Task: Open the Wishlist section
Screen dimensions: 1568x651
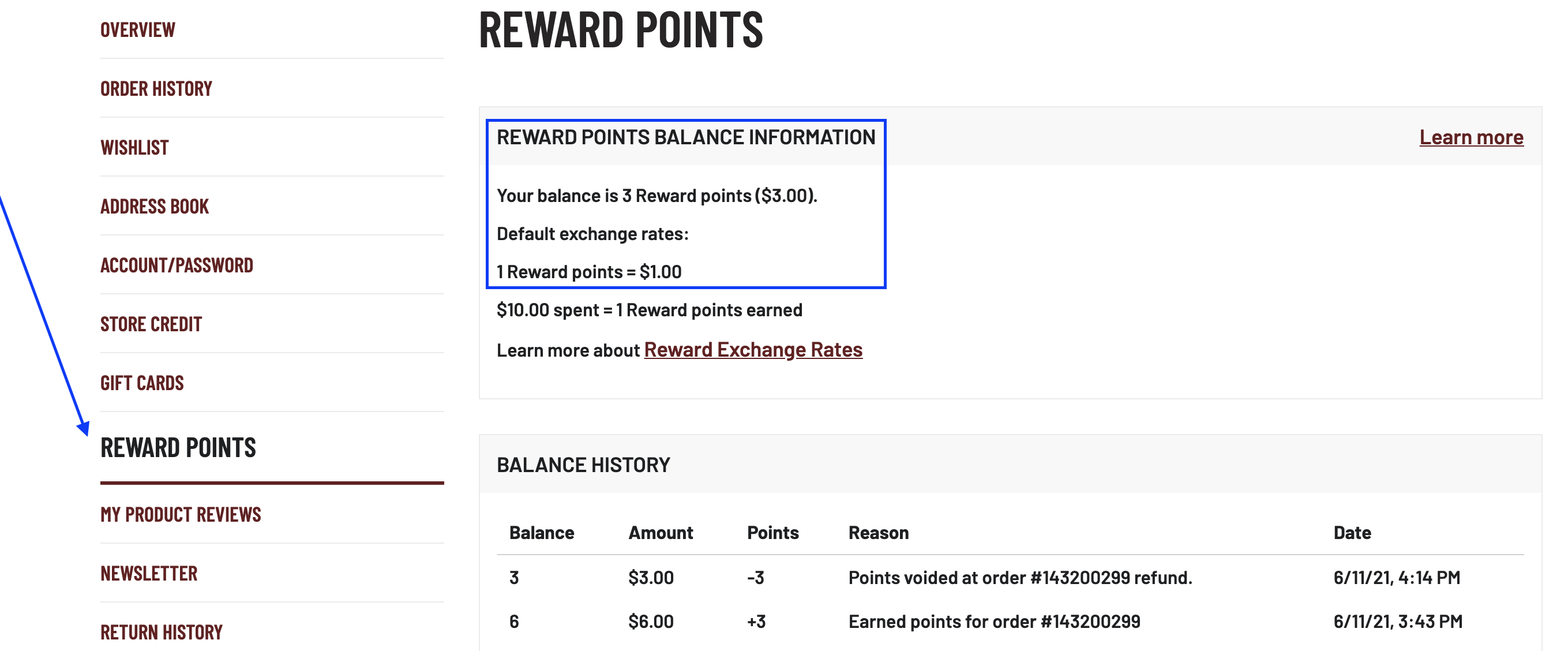Action: [x=134, y=148]
